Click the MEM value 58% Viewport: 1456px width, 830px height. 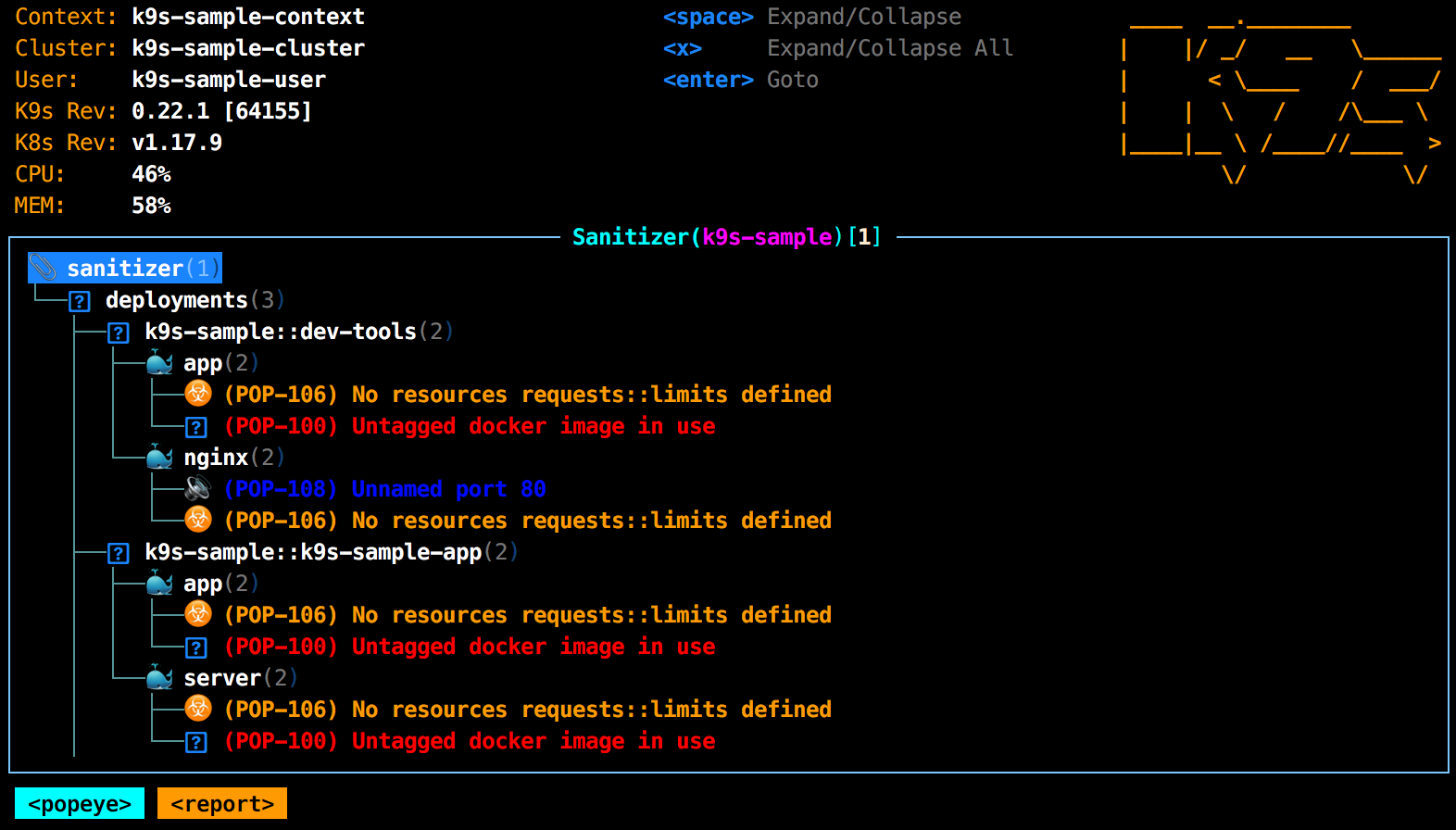pos(151,206)
